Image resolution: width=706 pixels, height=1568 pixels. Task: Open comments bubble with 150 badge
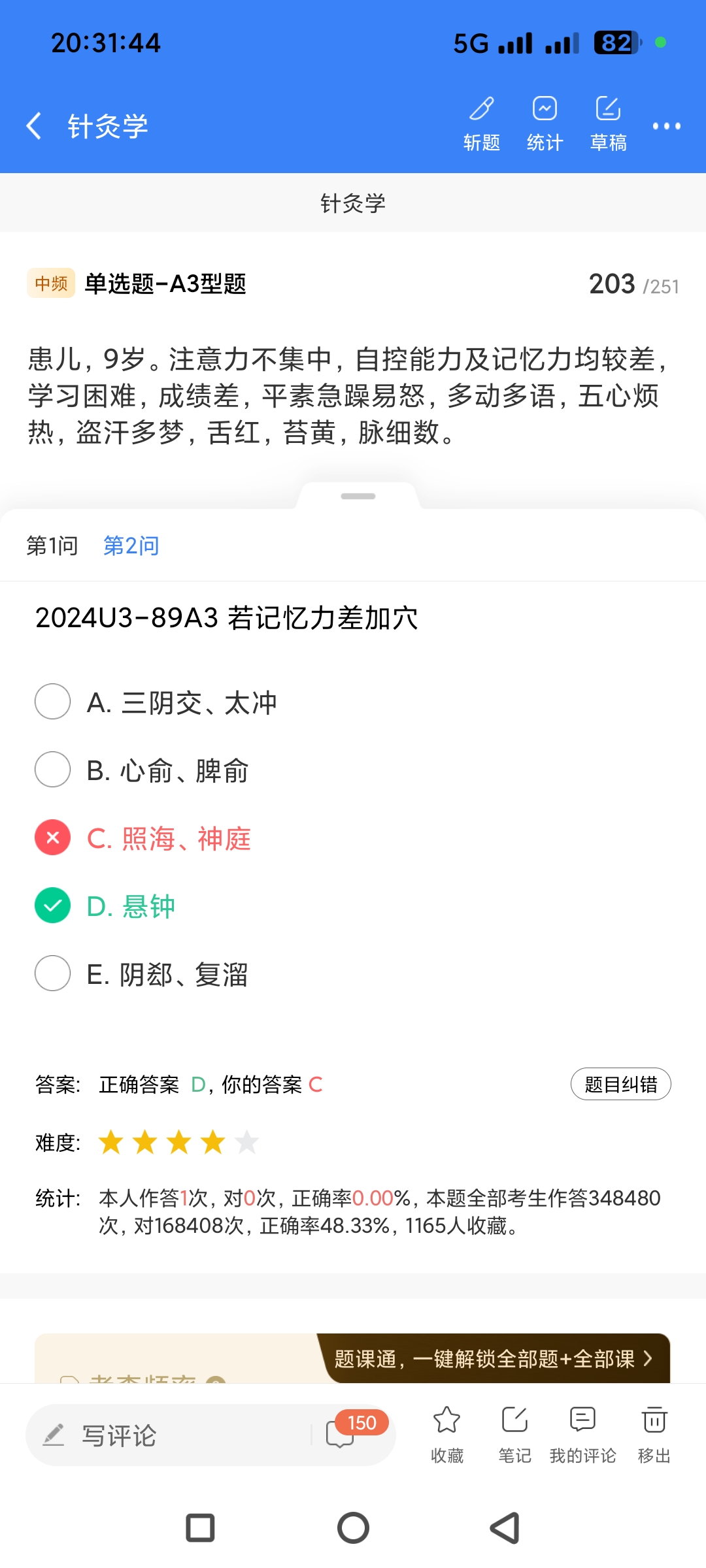tap(341, 1433)
